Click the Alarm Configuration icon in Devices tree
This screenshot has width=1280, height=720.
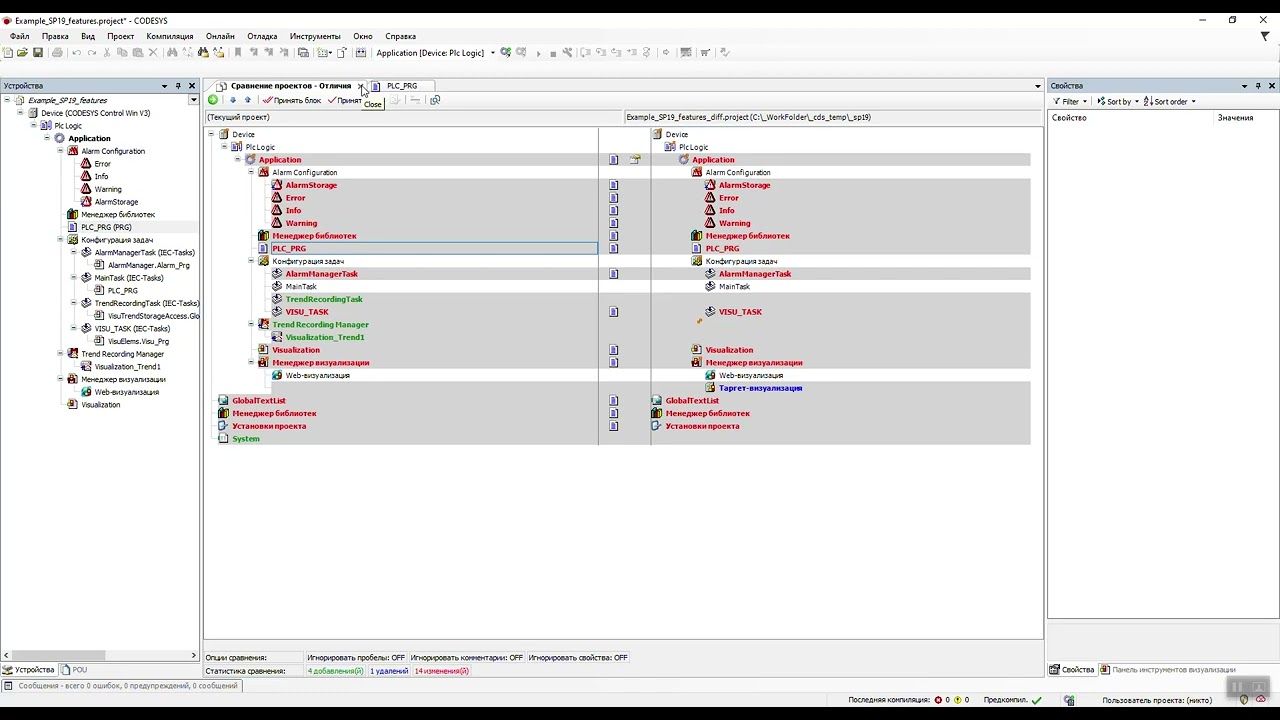[72, 151]
